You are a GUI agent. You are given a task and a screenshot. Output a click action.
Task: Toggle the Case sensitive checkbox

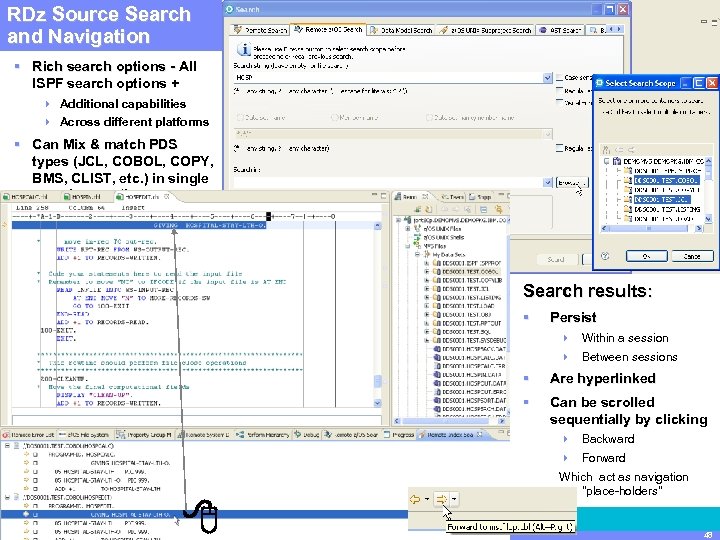point(559,78)
